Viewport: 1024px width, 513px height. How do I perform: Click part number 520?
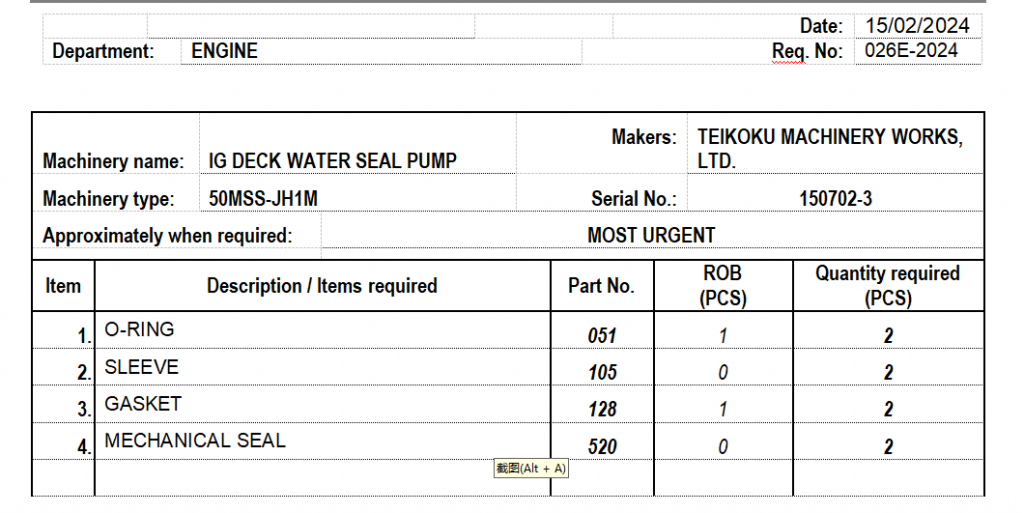tap(602, 447)
